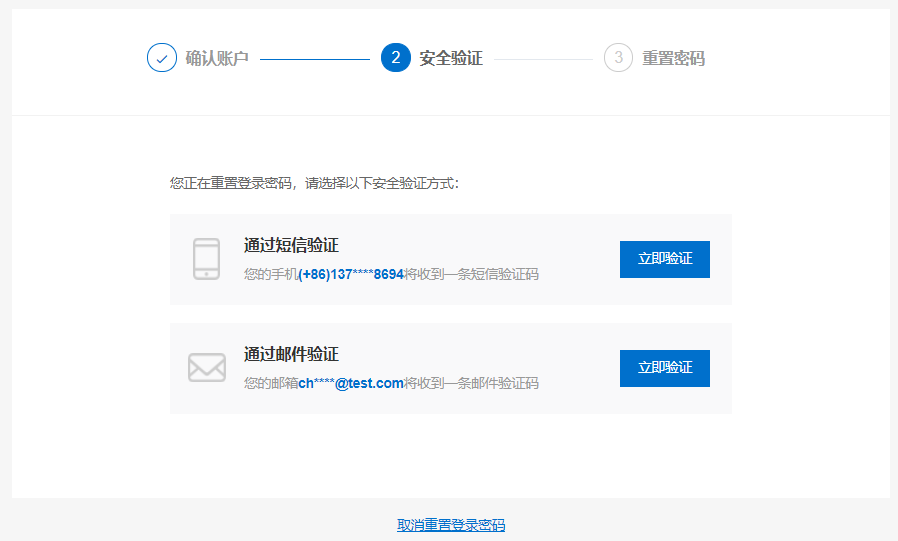Open the 取消重置登录密码 link
Viewport: 898px width, 541px height.
pyautogui.click(x=451, y=525)
